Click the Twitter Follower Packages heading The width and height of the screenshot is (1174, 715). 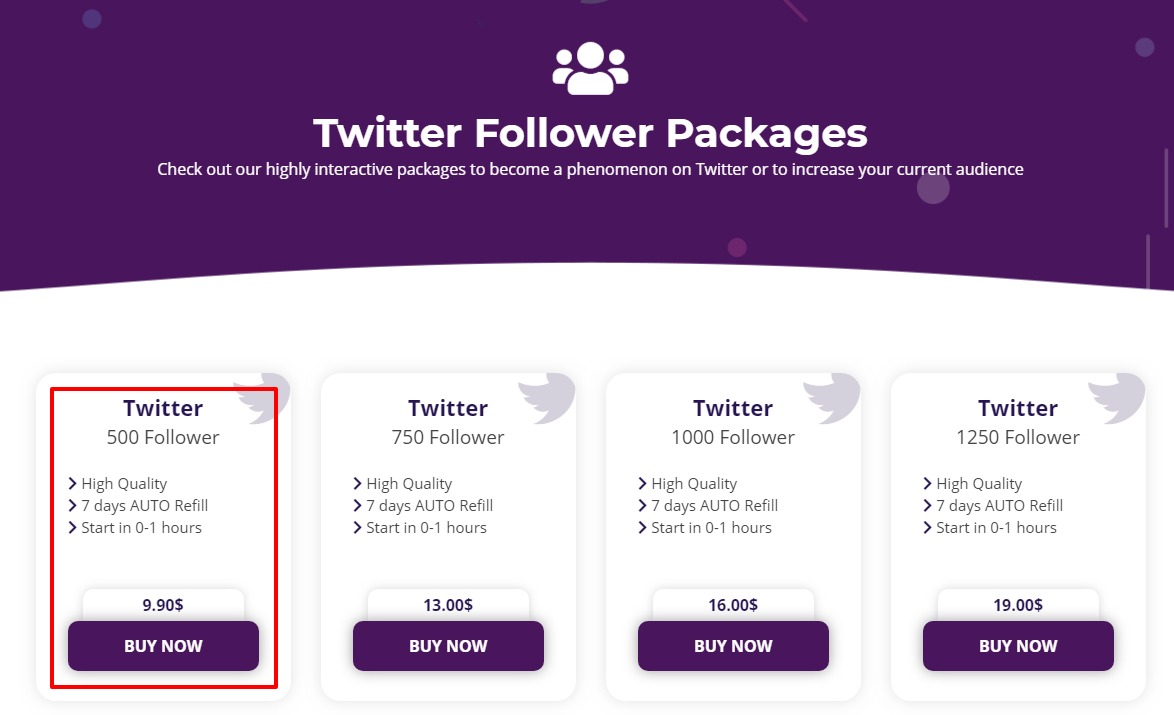click(590, 133)
